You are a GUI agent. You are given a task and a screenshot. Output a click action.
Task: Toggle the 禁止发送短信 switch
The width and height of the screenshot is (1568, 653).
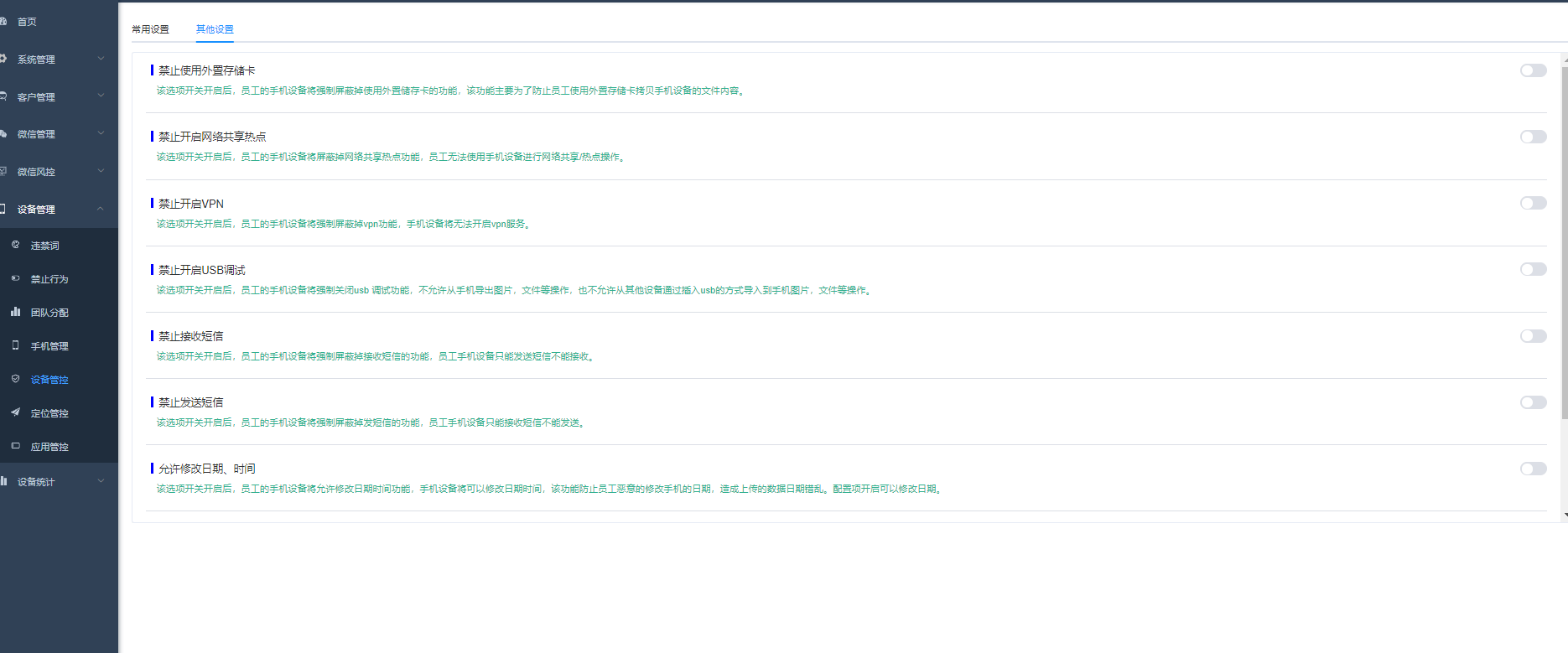1533,402
